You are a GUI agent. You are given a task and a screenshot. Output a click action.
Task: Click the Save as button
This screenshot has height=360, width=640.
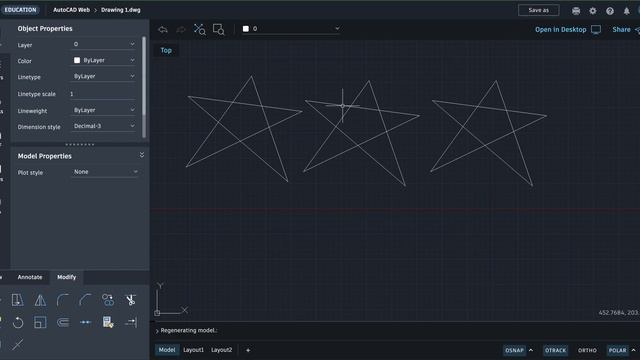point(538,10)
